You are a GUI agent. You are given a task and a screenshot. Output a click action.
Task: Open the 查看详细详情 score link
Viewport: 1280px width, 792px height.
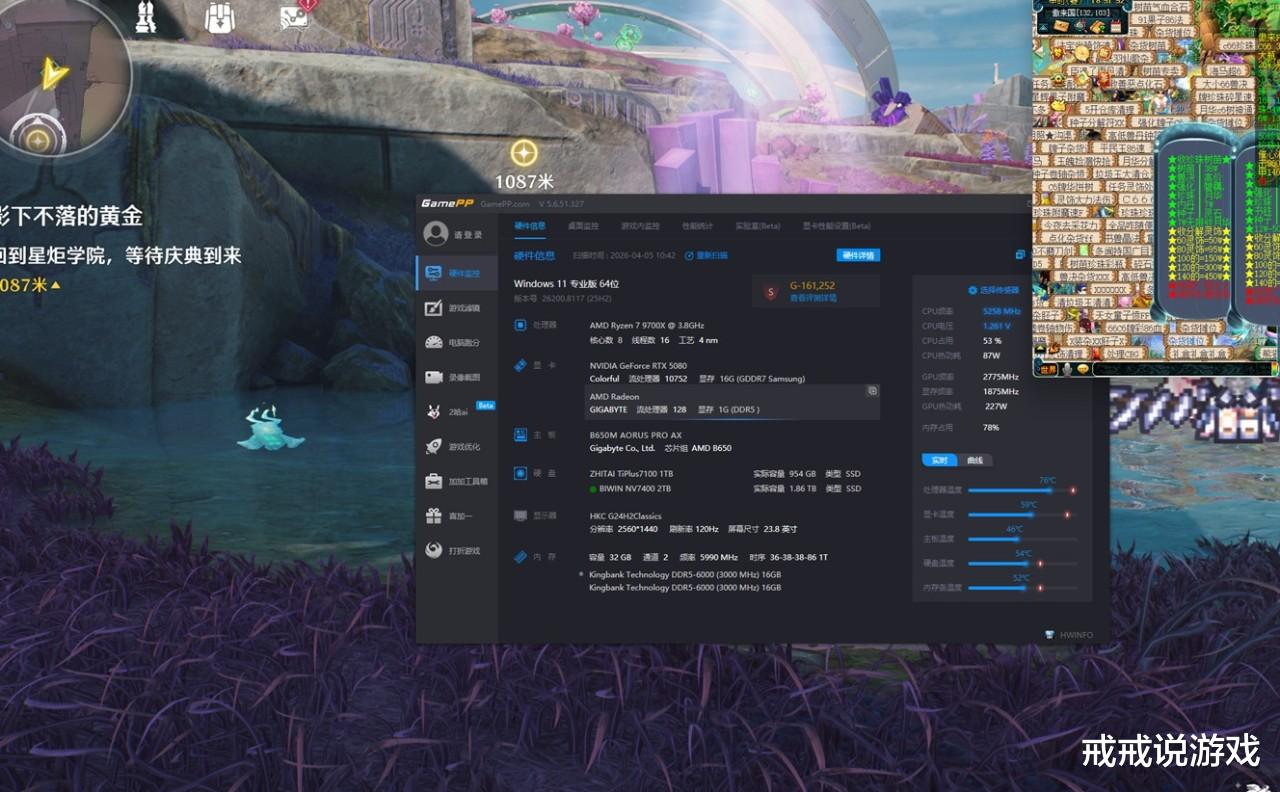click(x=813, y=298)
